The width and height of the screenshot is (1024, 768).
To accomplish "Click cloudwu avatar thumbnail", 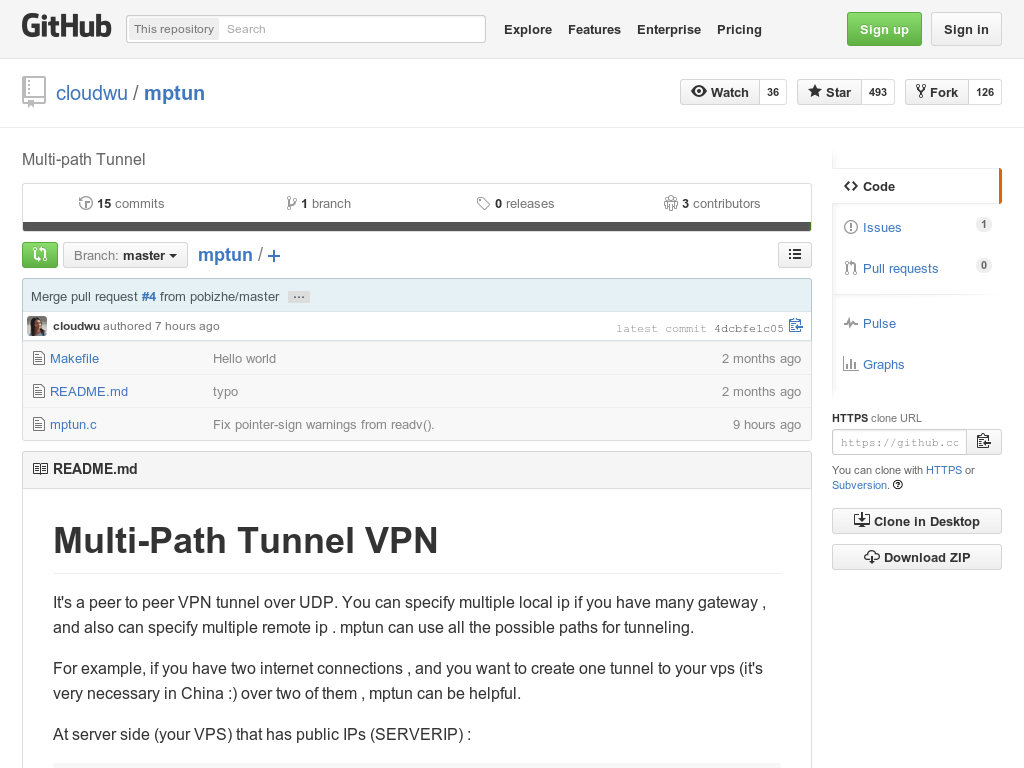I will (37, 326).
